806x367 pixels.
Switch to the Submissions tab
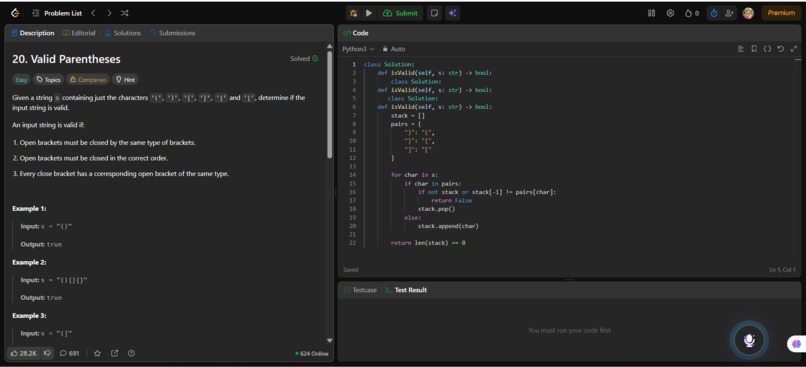(x=173, y=33)
